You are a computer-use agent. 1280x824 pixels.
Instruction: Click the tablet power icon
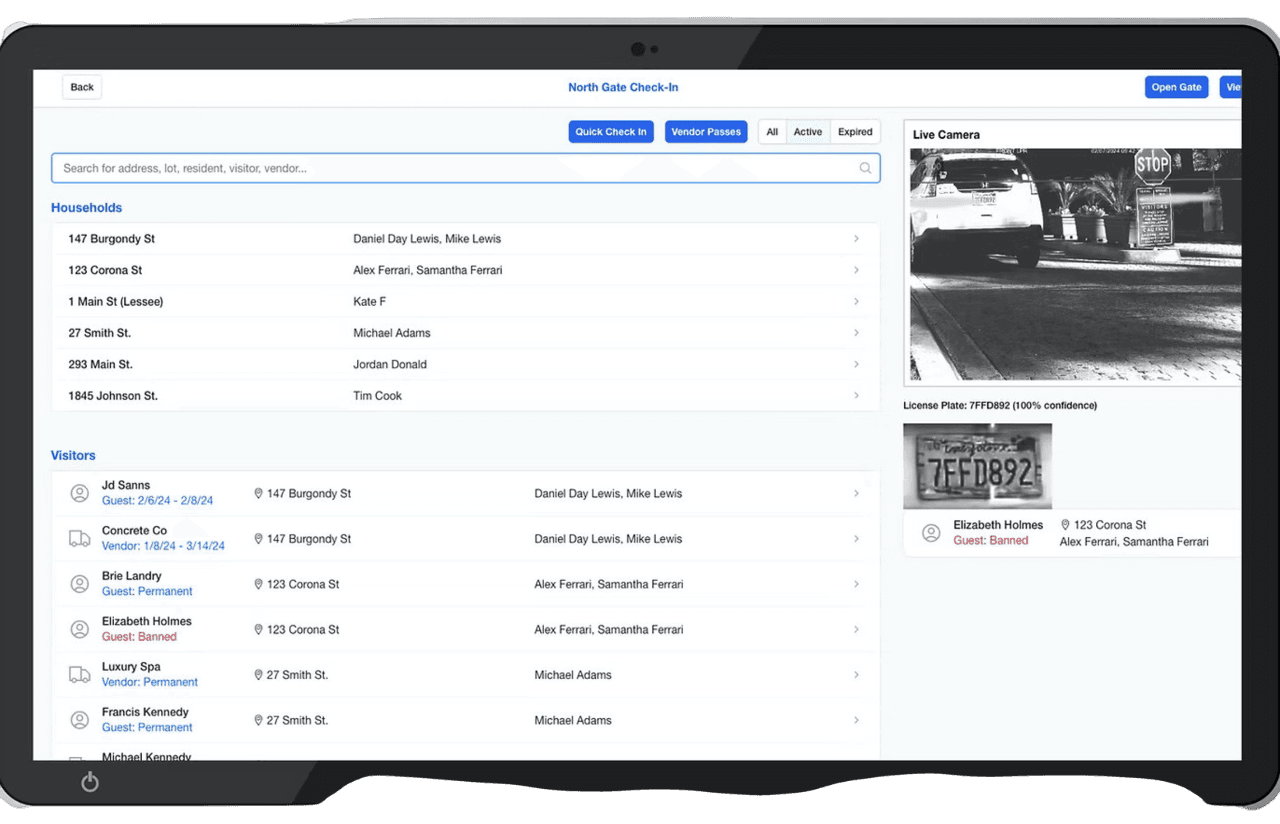coord(90,782)
